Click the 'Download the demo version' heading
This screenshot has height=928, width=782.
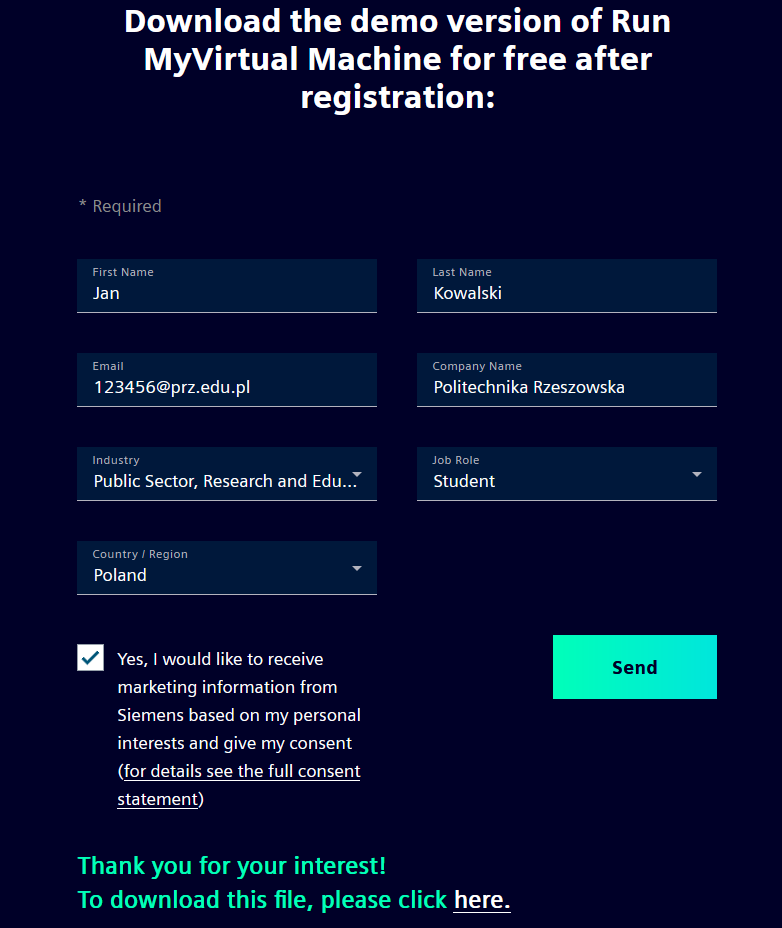397,59
